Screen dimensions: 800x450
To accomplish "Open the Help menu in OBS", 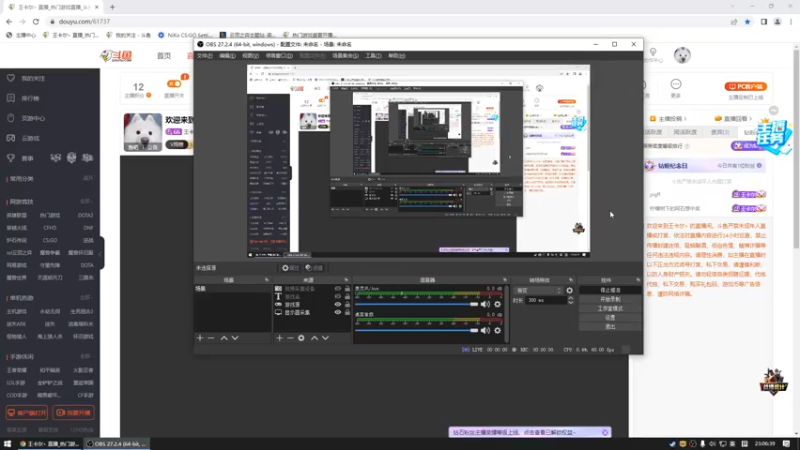I will (396, 56).
